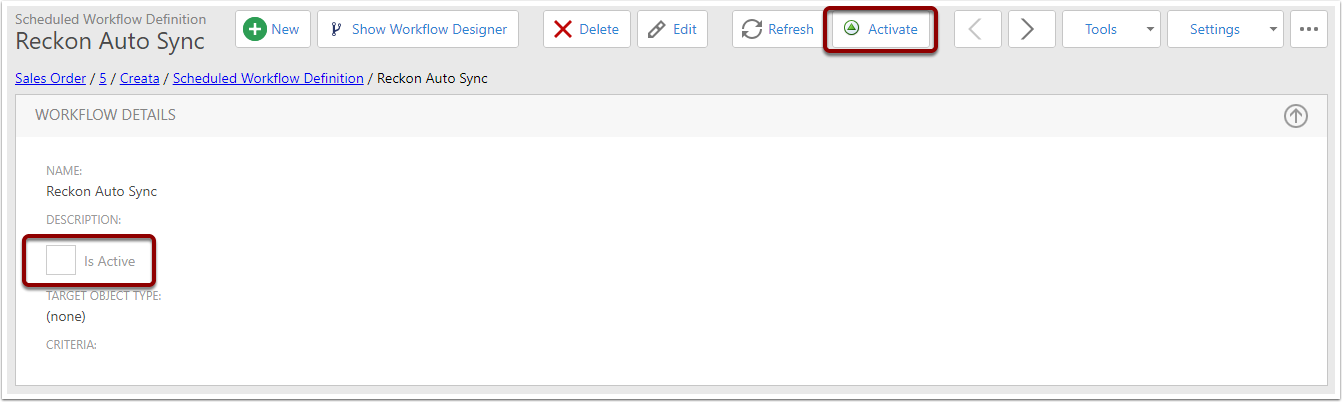Collapse the Workflow Details section
Screen dimensions: 1342x402
click(x=1295, y=116)
